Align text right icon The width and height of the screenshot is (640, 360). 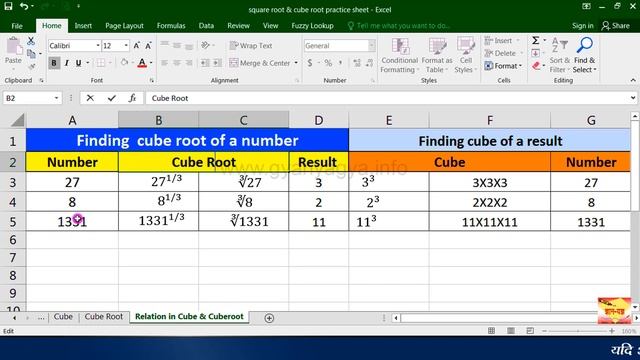[189, 63]
